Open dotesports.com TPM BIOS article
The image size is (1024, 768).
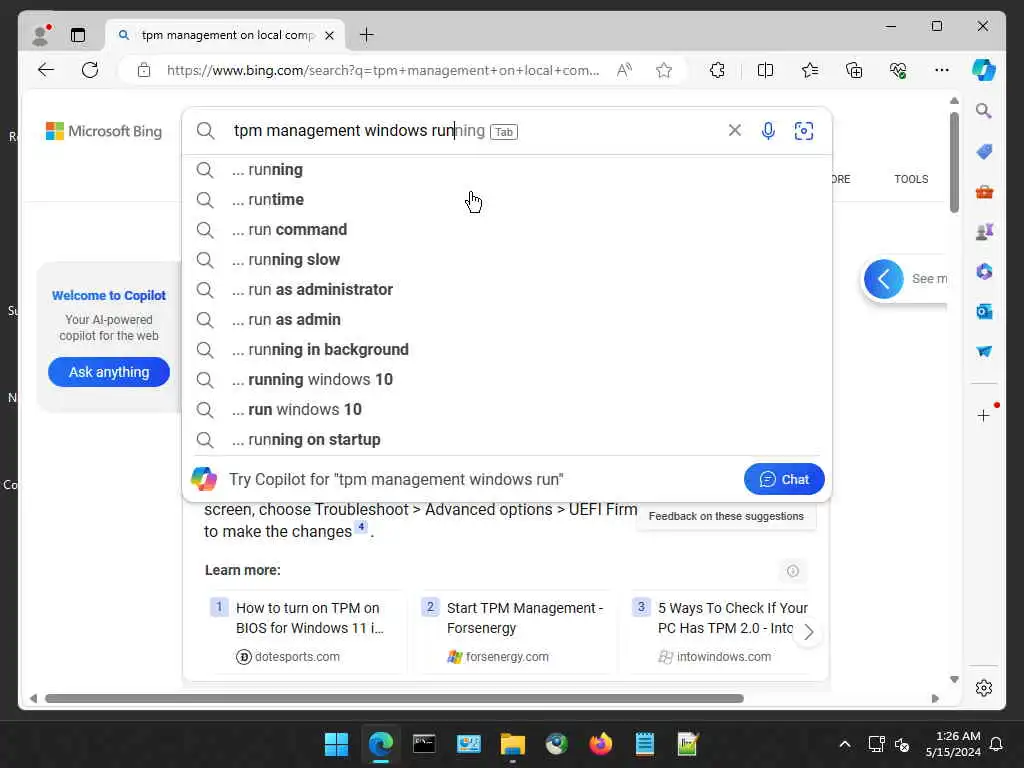pyautogui.click(x=307, y=632)
